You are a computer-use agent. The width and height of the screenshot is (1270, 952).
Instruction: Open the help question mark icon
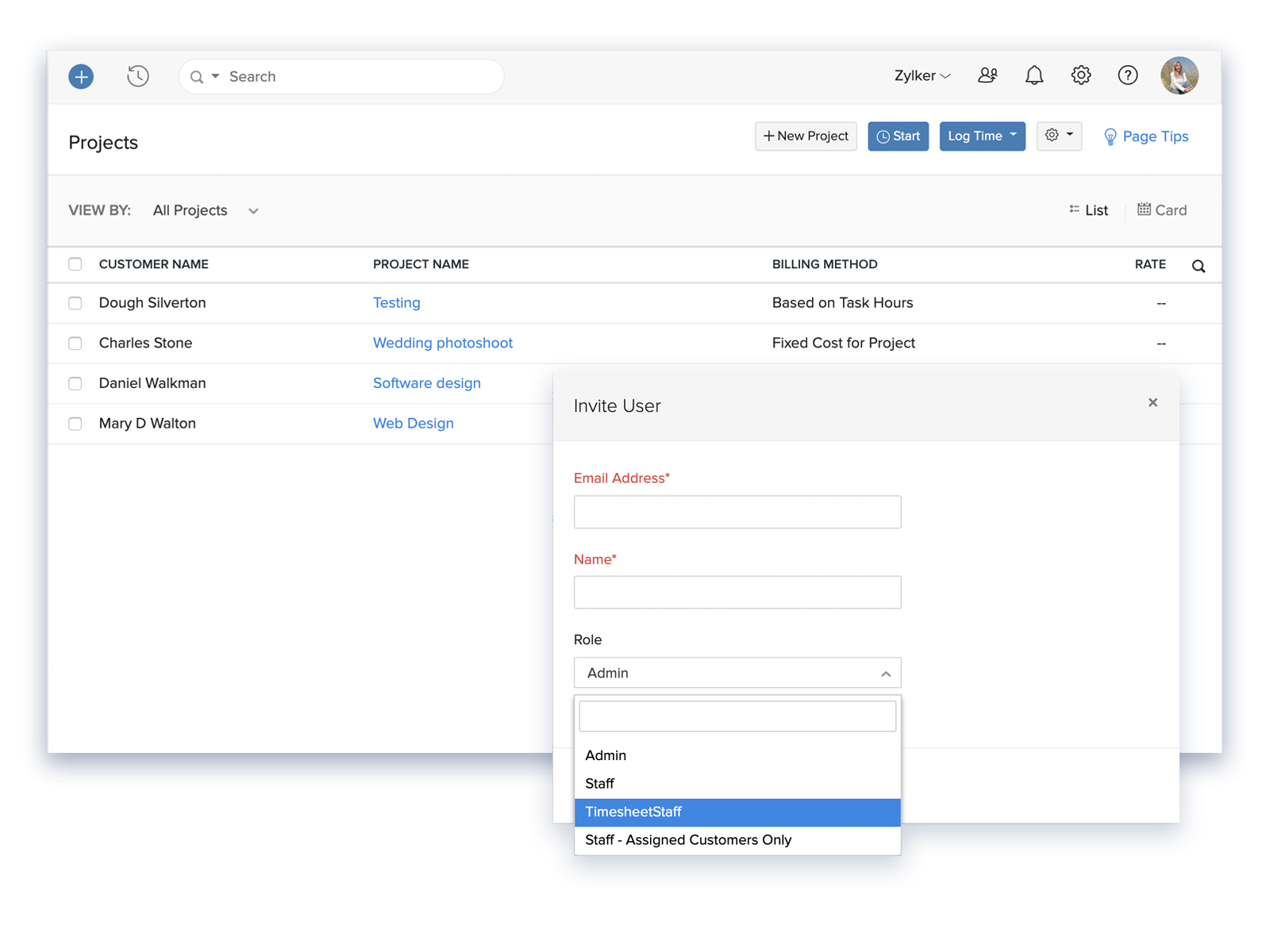click(x=1128, y=75)
